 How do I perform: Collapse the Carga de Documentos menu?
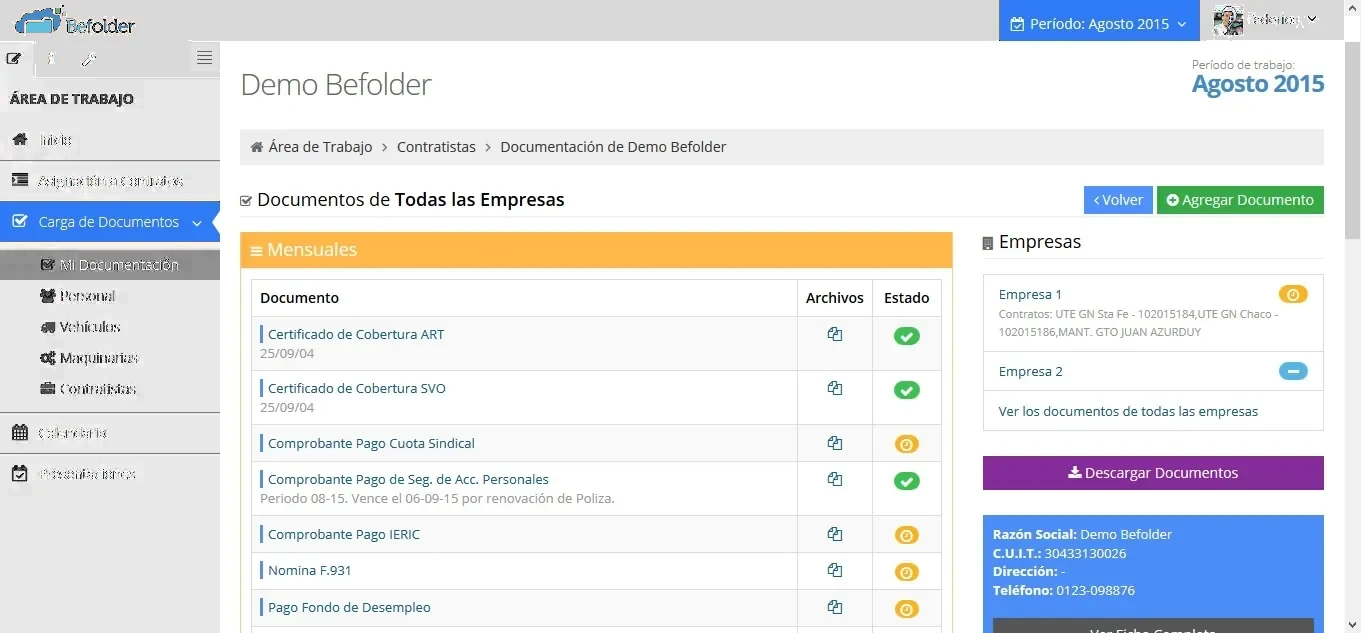(x=110, y=222)
